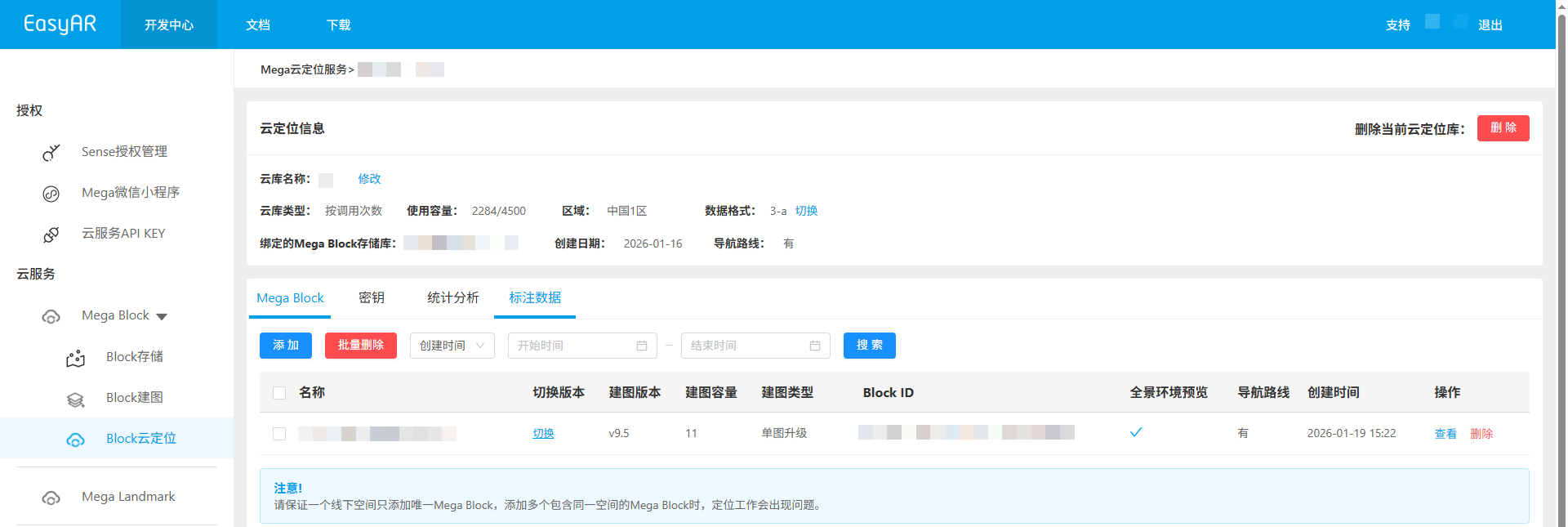
Task: Open the 创建时间 filter dropdown
Action: click(452, 346)
